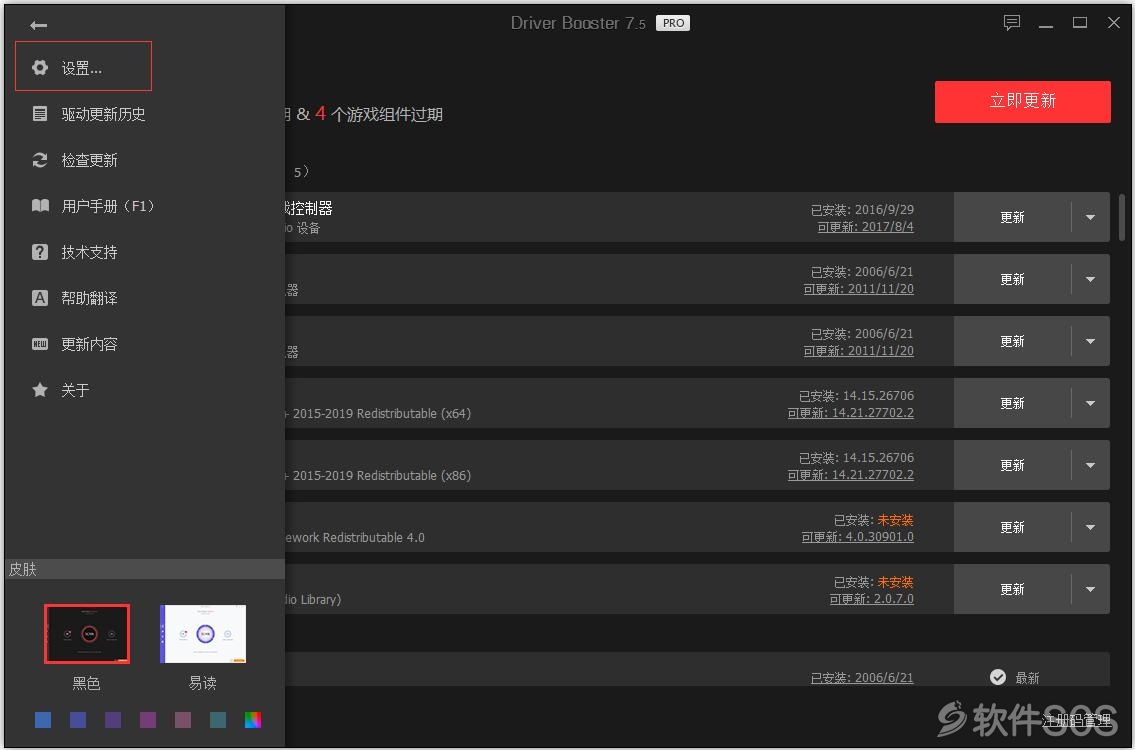Viewport: 1135px width, 750px height.
Task: Click the help translate A icon
Action: pos(40,298)
